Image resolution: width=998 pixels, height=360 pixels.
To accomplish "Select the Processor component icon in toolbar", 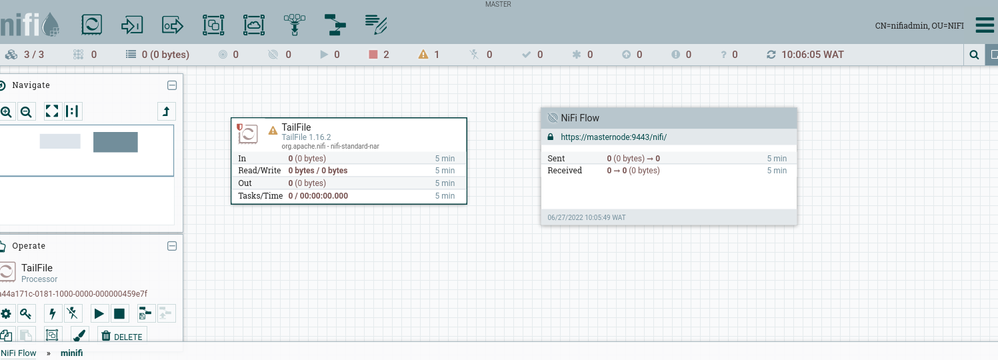I will (x=92, y=24).
